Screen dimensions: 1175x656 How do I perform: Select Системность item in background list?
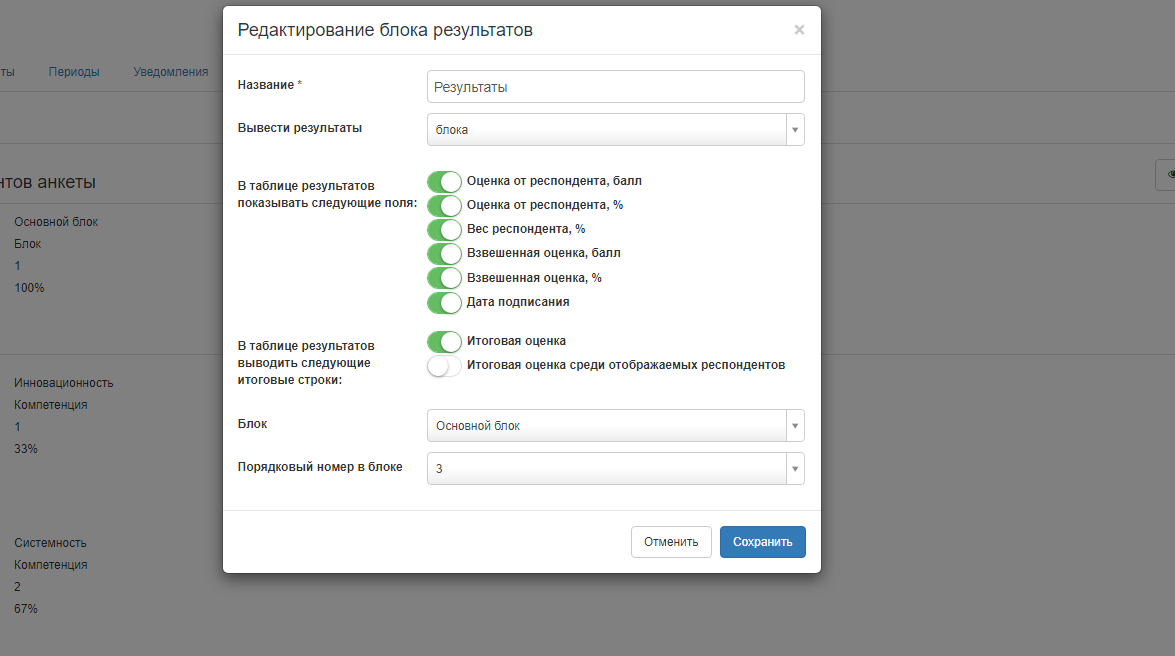[50, 543]
